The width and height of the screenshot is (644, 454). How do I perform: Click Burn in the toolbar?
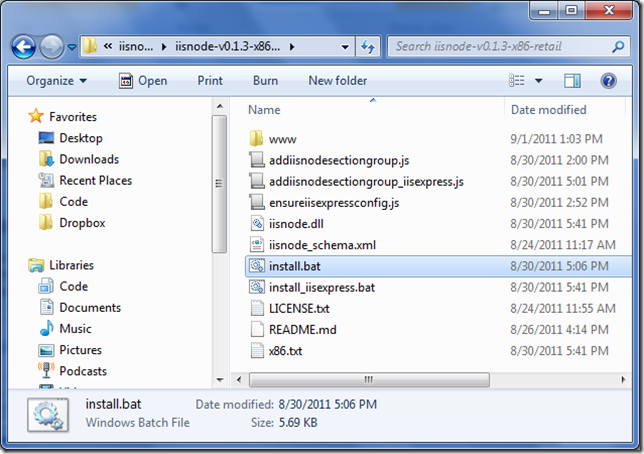[x=265, y=81]
